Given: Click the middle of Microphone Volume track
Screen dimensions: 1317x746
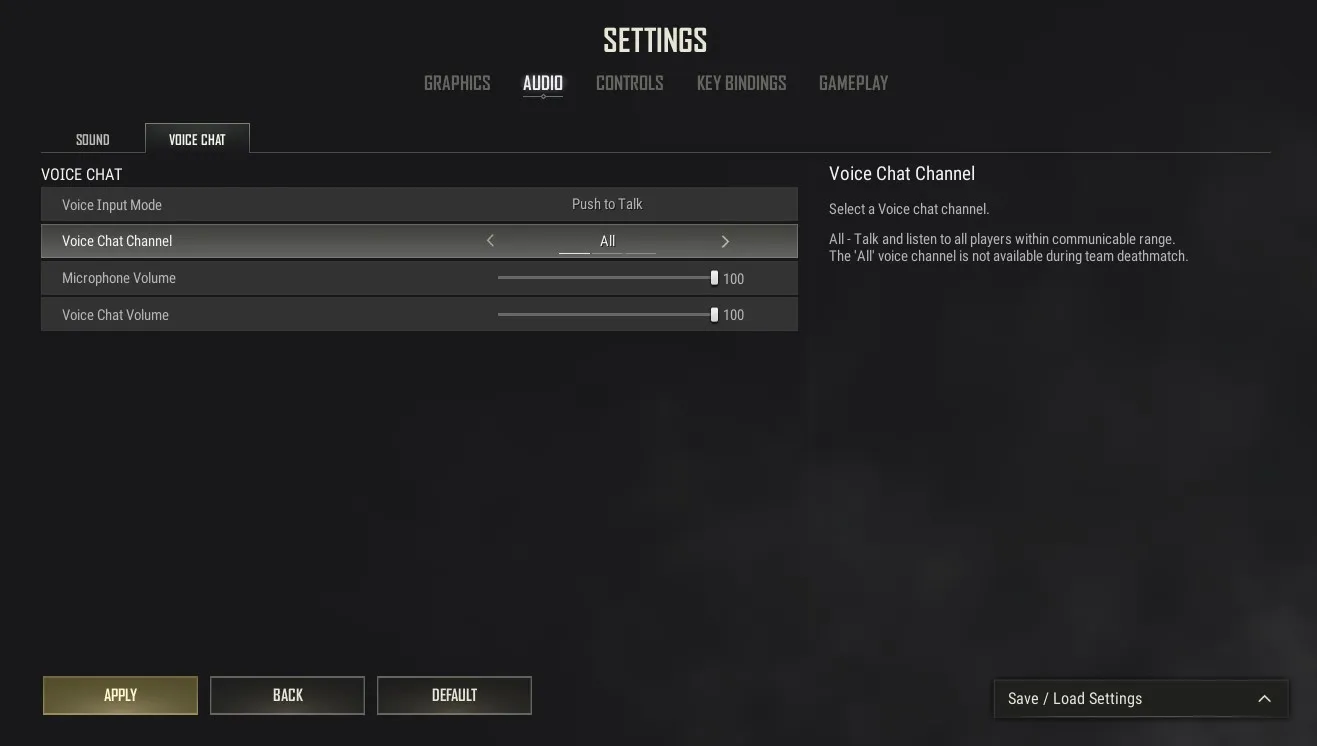Looking at the screenshot, I should pos(606,278).
